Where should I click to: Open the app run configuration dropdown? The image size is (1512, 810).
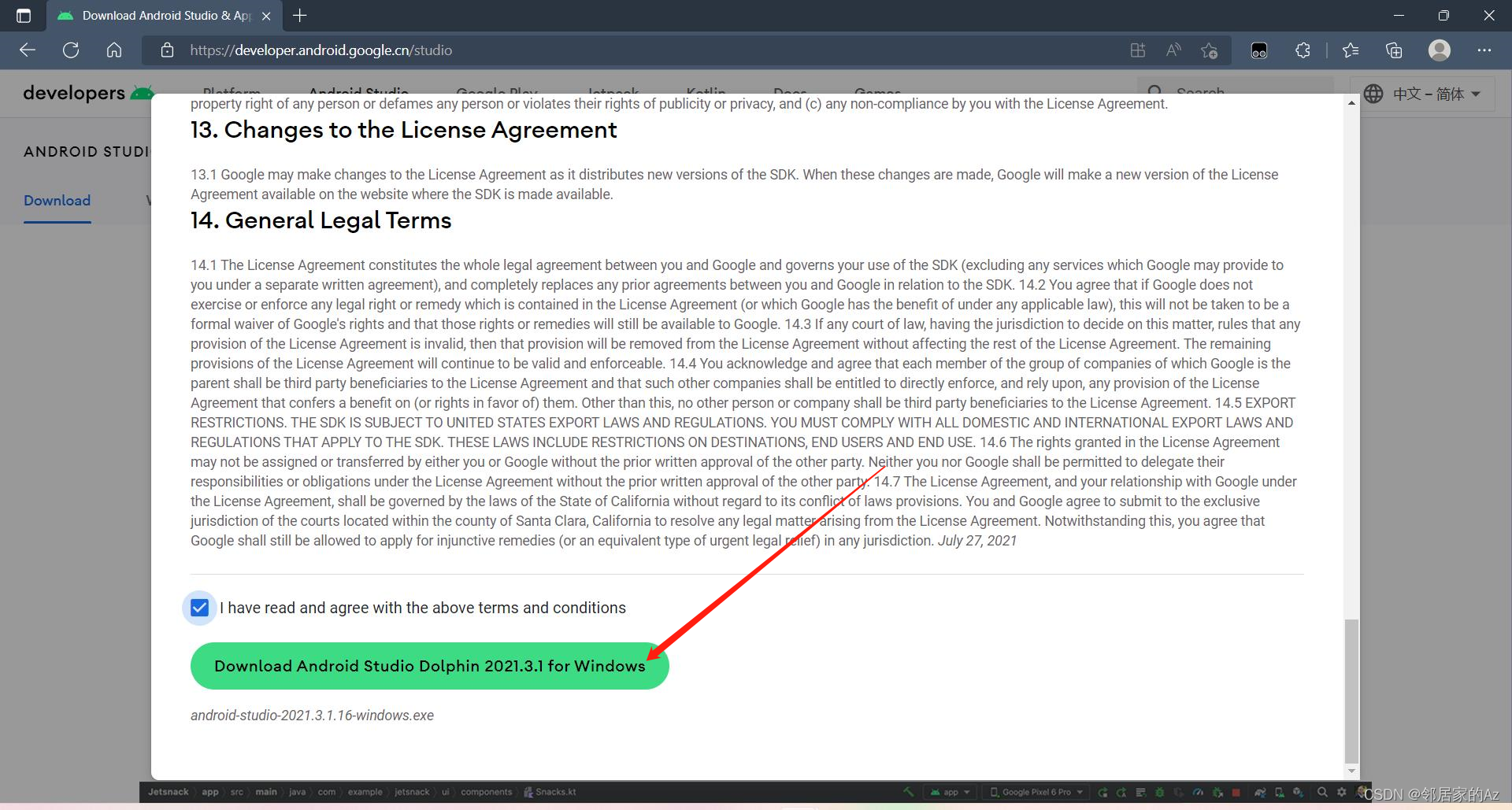point(951,792)
